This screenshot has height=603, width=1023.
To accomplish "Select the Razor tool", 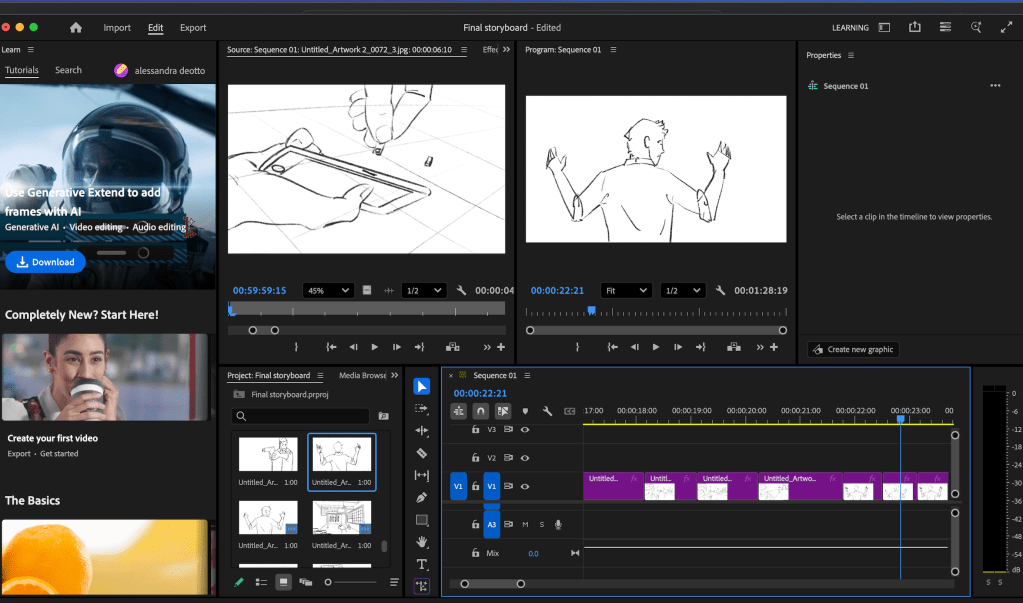I will [422, 453].
